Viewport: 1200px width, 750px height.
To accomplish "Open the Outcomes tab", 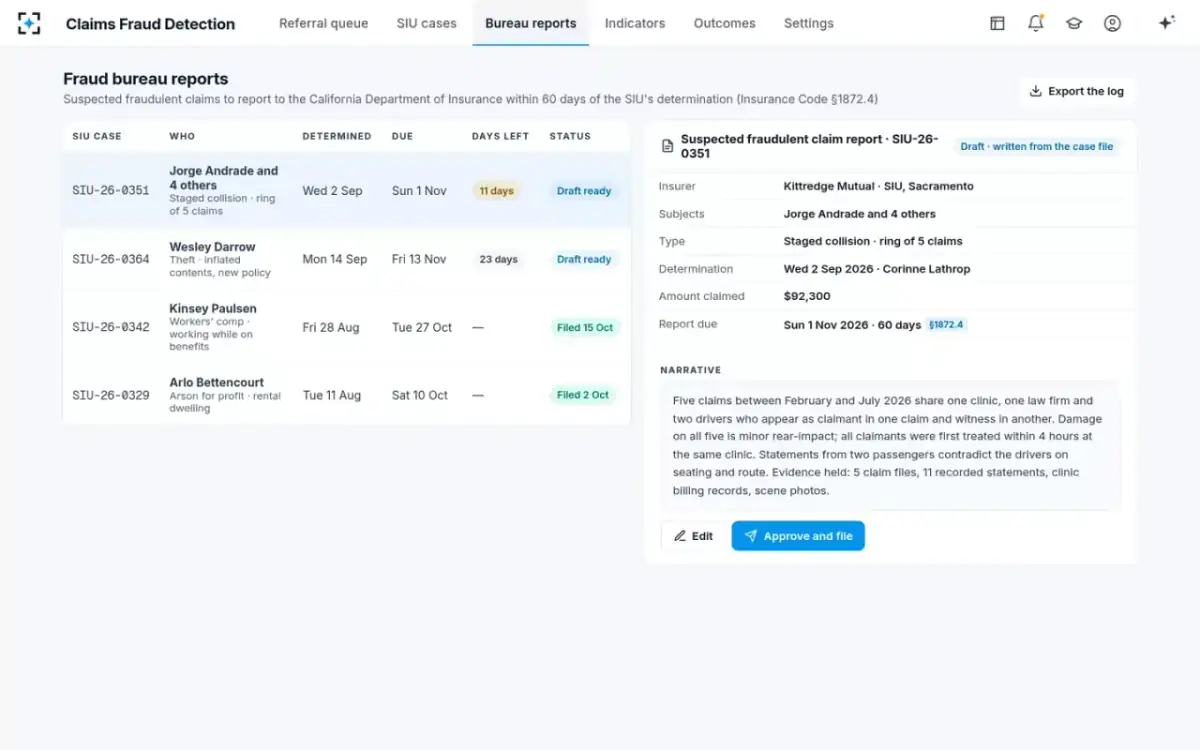I will [x=725, y=23].
